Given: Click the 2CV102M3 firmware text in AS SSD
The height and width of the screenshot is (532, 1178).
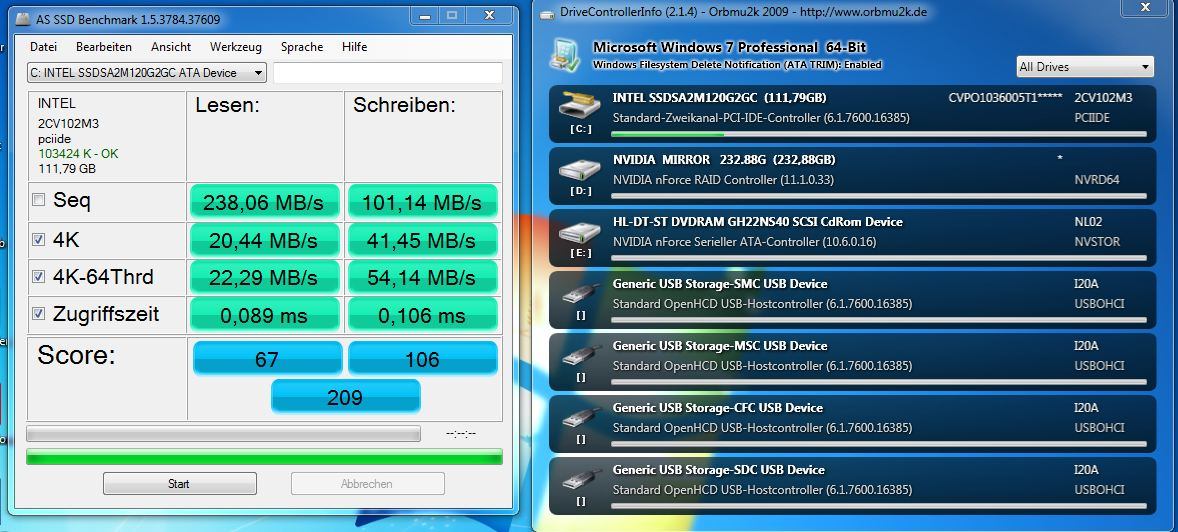Looking at the screenshot, I should [x=68, y=124].
